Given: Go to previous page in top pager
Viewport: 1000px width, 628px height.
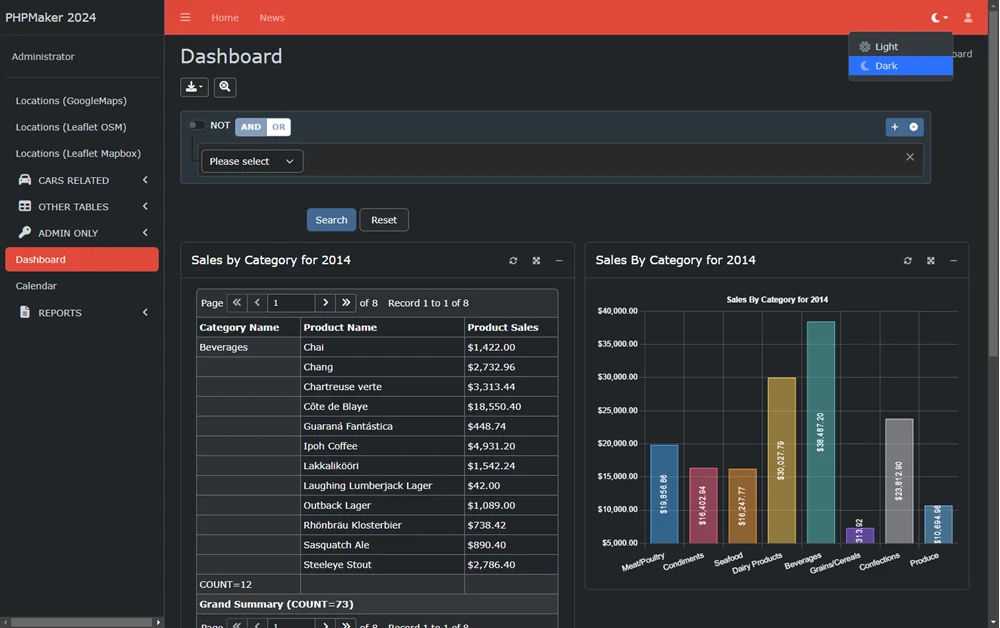Looking at the screenshot, I should tap(257, 302).
